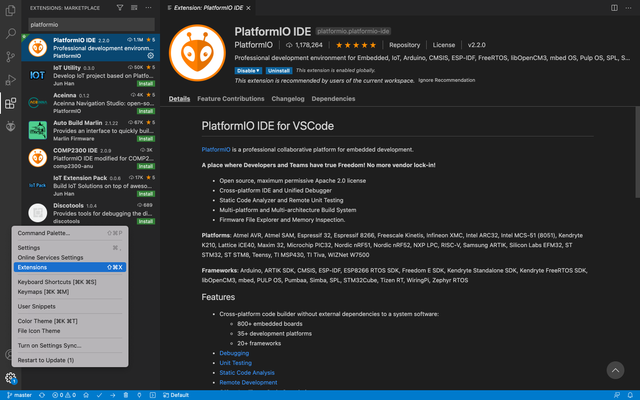Open the PlatformIO alien icon in activity bar
Viewport: 640px width, 400px height.
11,126
